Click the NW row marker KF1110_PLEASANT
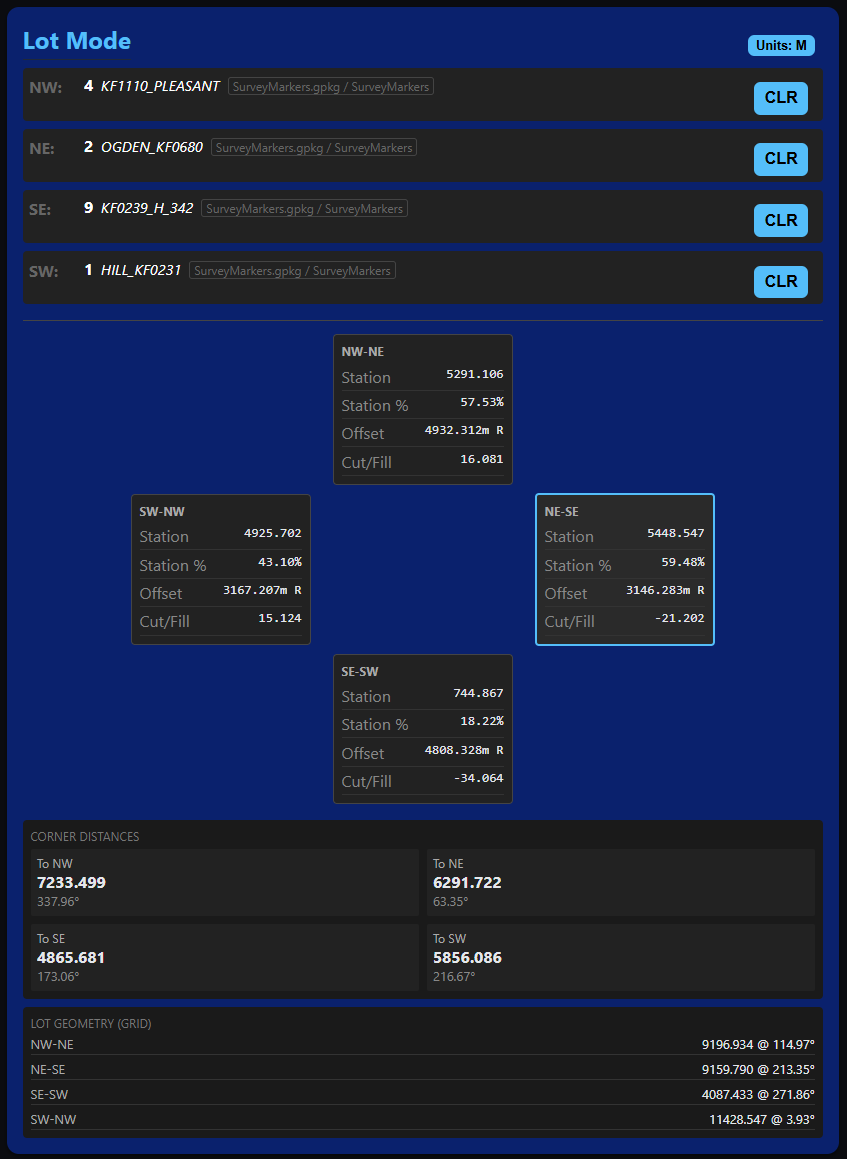Viewport: 847px width, 1159px height. click(160, 87)
